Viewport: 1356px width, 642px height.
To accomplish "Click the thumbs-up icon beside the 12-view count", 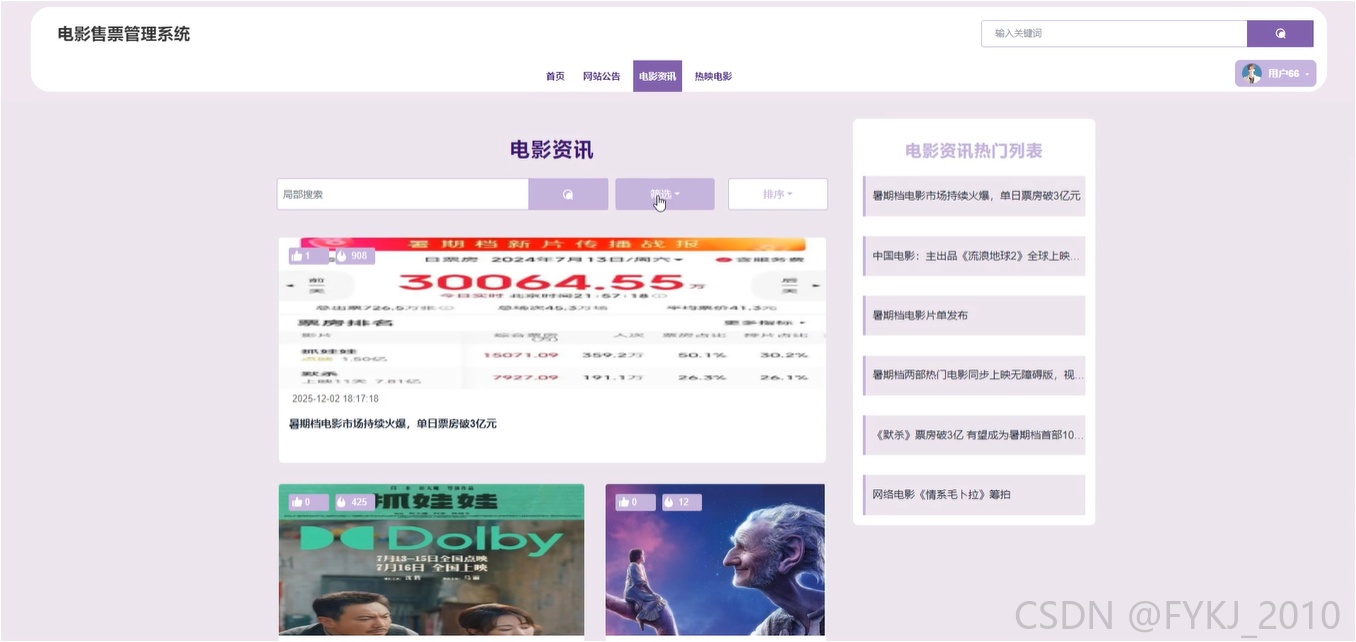I will (624, 502).
